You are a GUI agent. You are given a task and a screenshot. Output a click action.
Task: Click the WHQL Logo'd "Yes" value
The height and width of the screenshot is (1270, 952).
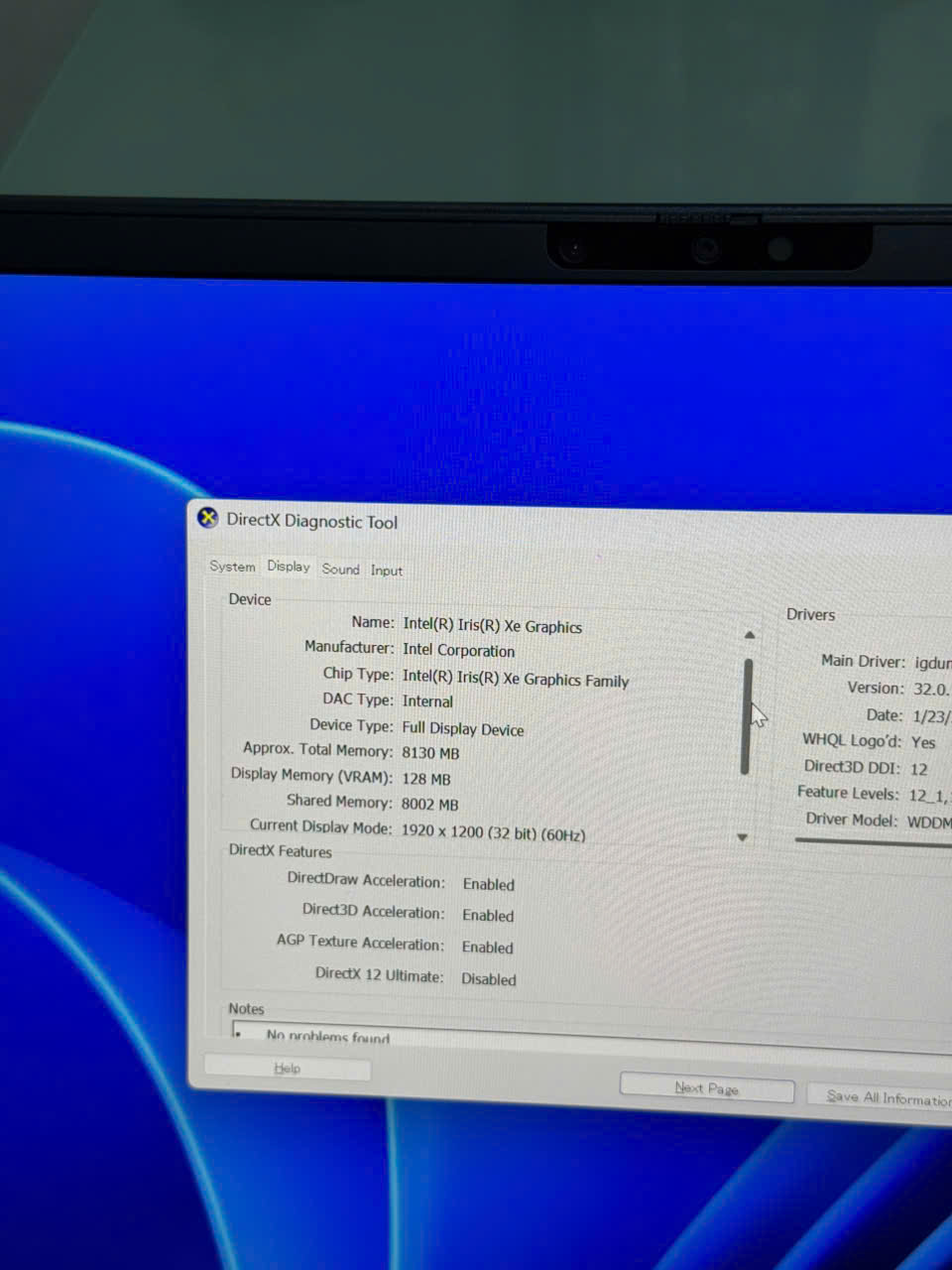pos(923,742)
